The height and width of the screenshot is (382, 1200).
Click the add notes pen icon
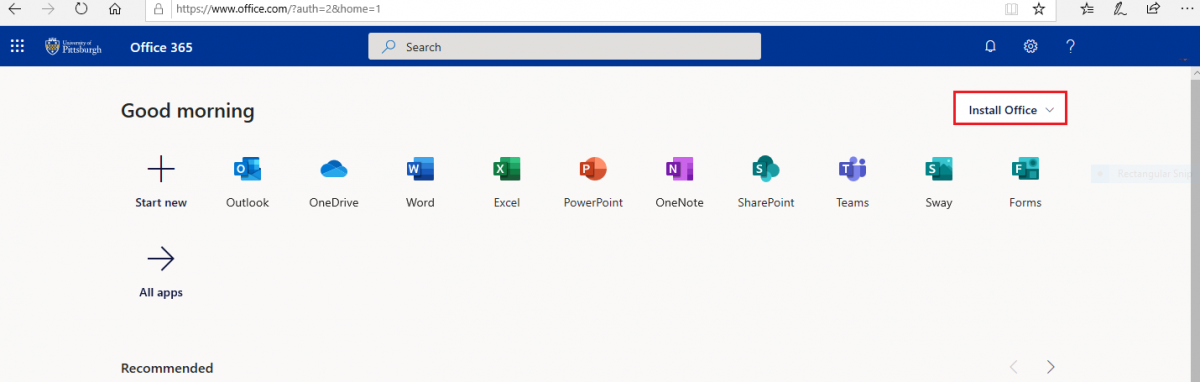coord(1120,9)
